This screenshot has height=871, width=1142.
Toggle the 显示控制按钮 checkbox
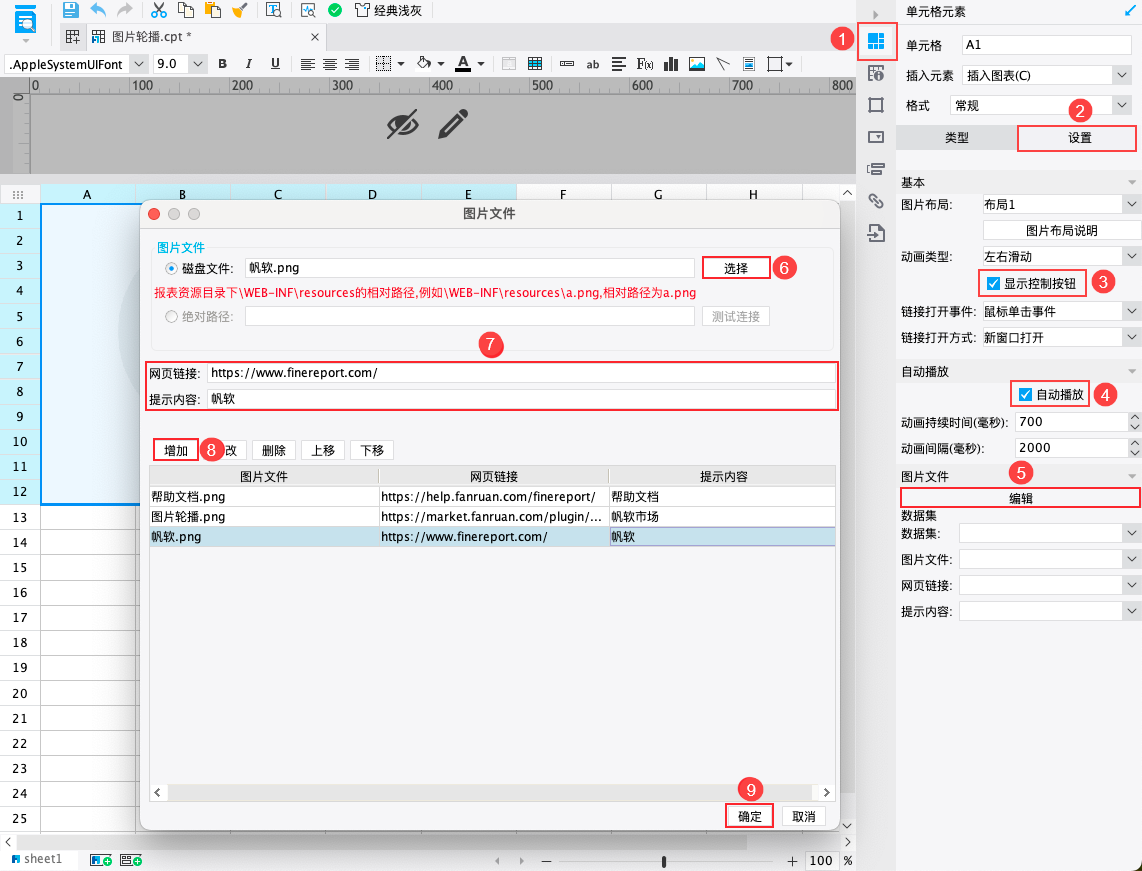pyautogui.click(x=993, y=283)
